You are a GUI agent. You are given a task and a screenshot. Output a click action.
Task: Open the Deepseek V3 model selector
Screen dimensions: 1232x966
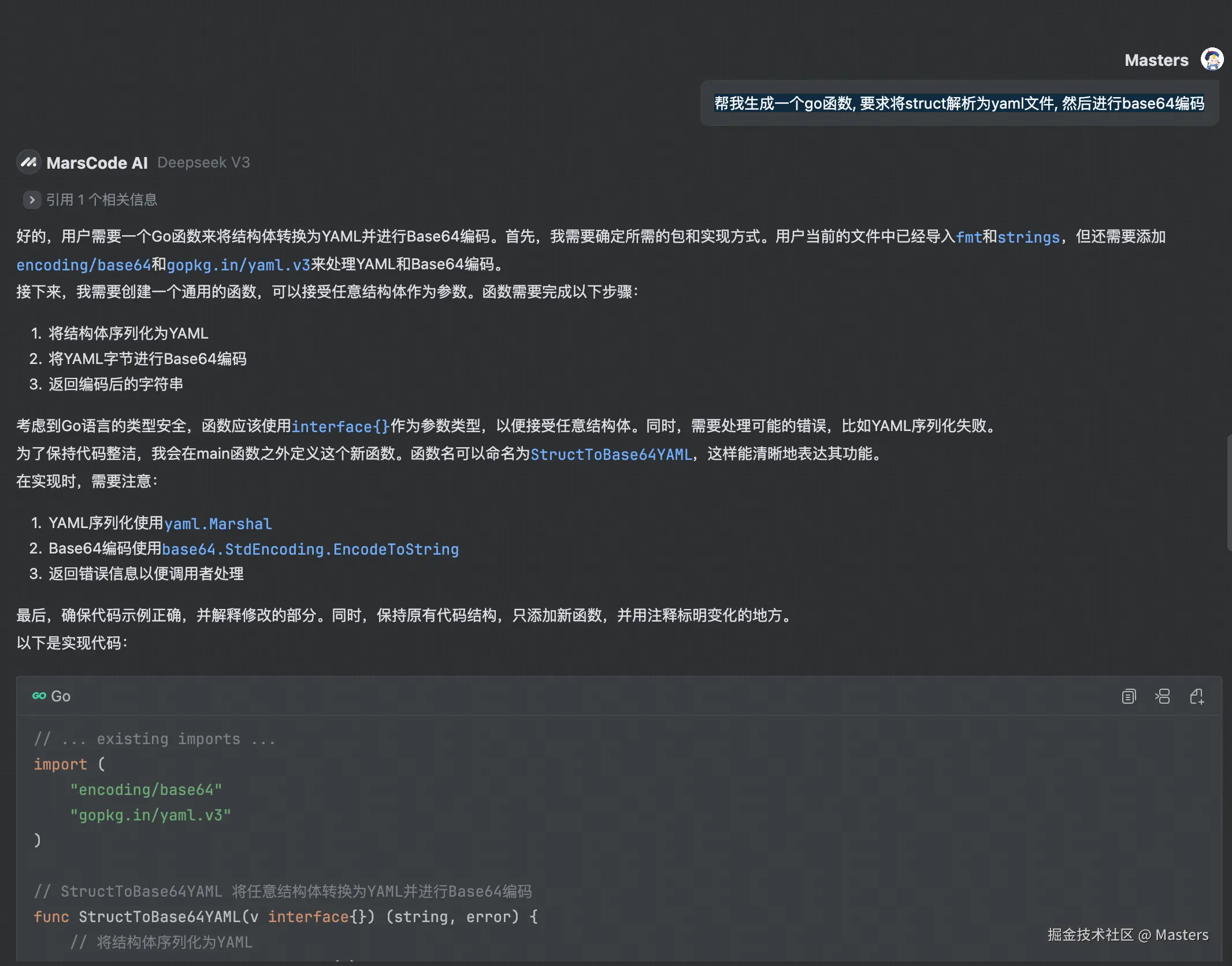[x=203, y=162]
